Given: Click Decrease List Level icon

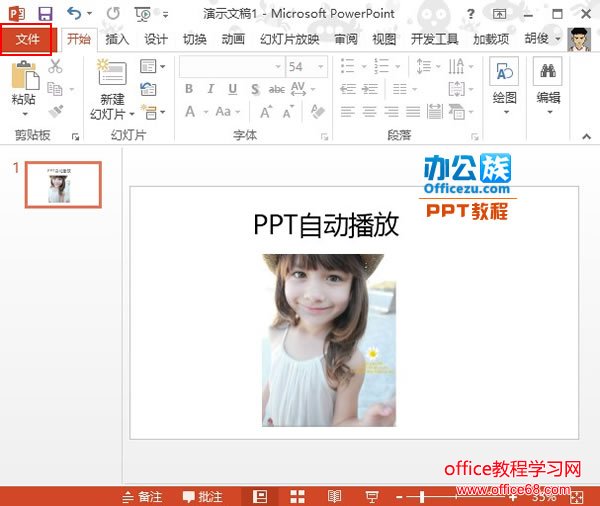Looking at the screenshot, I should [x=348, y=89].
